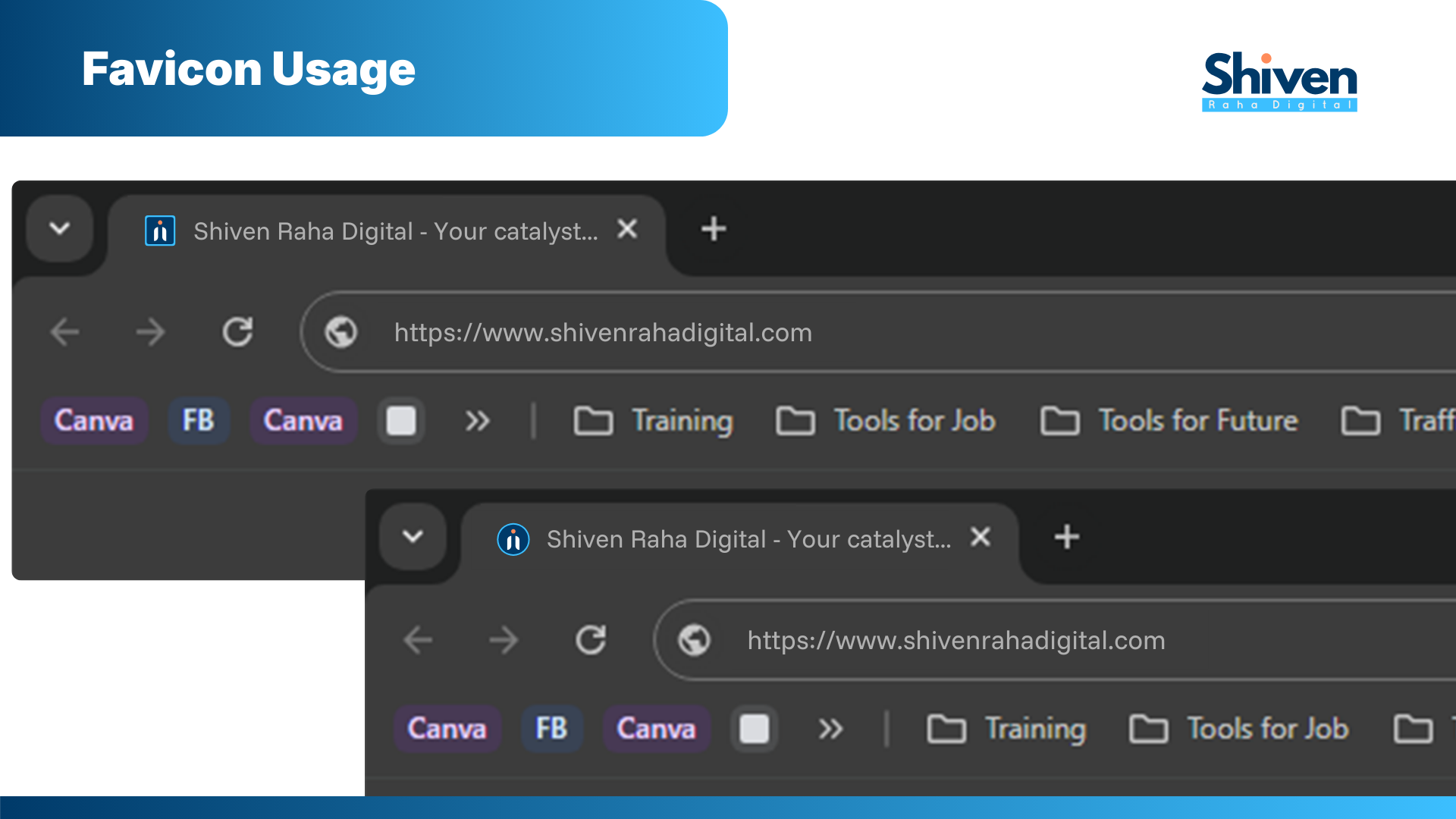The width and height of the screenshot is (1456, 819).
Task: Click round favicon on lower browser tab
Action: [x=513, y=539]
